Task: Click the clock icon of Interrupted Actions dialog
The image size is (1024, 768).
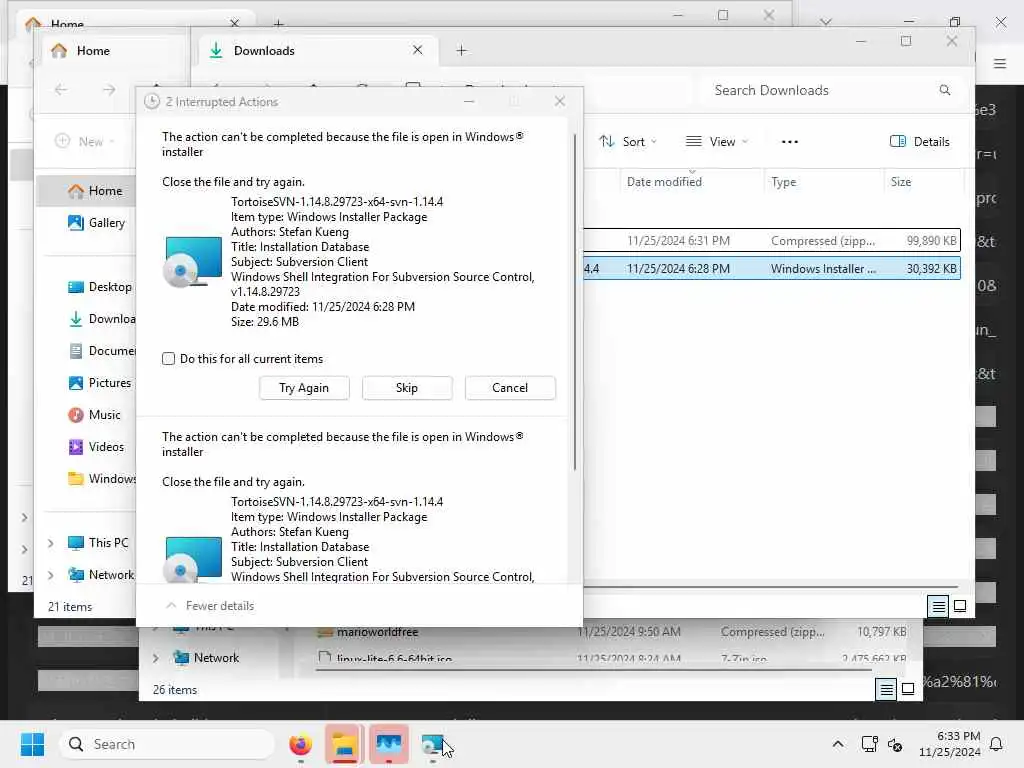Action: point(152,101)
